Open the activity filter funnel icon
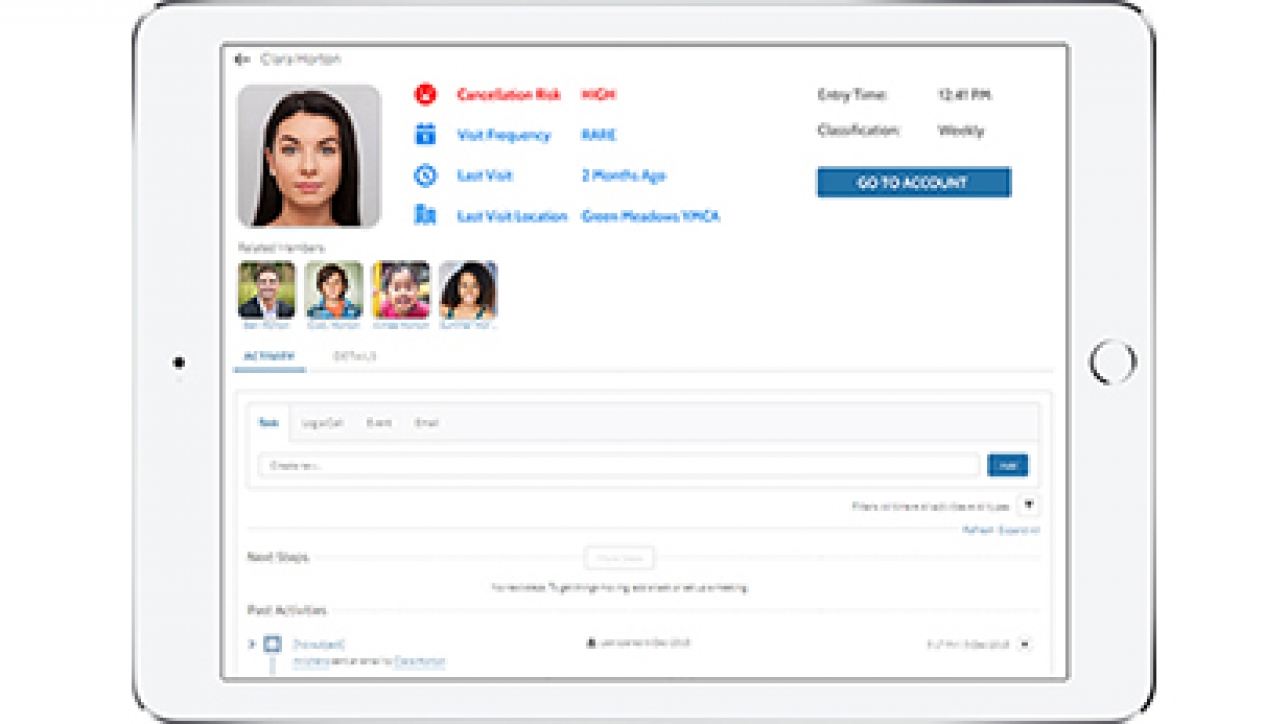This screenshot has height=724, width=1288. 1027,506
